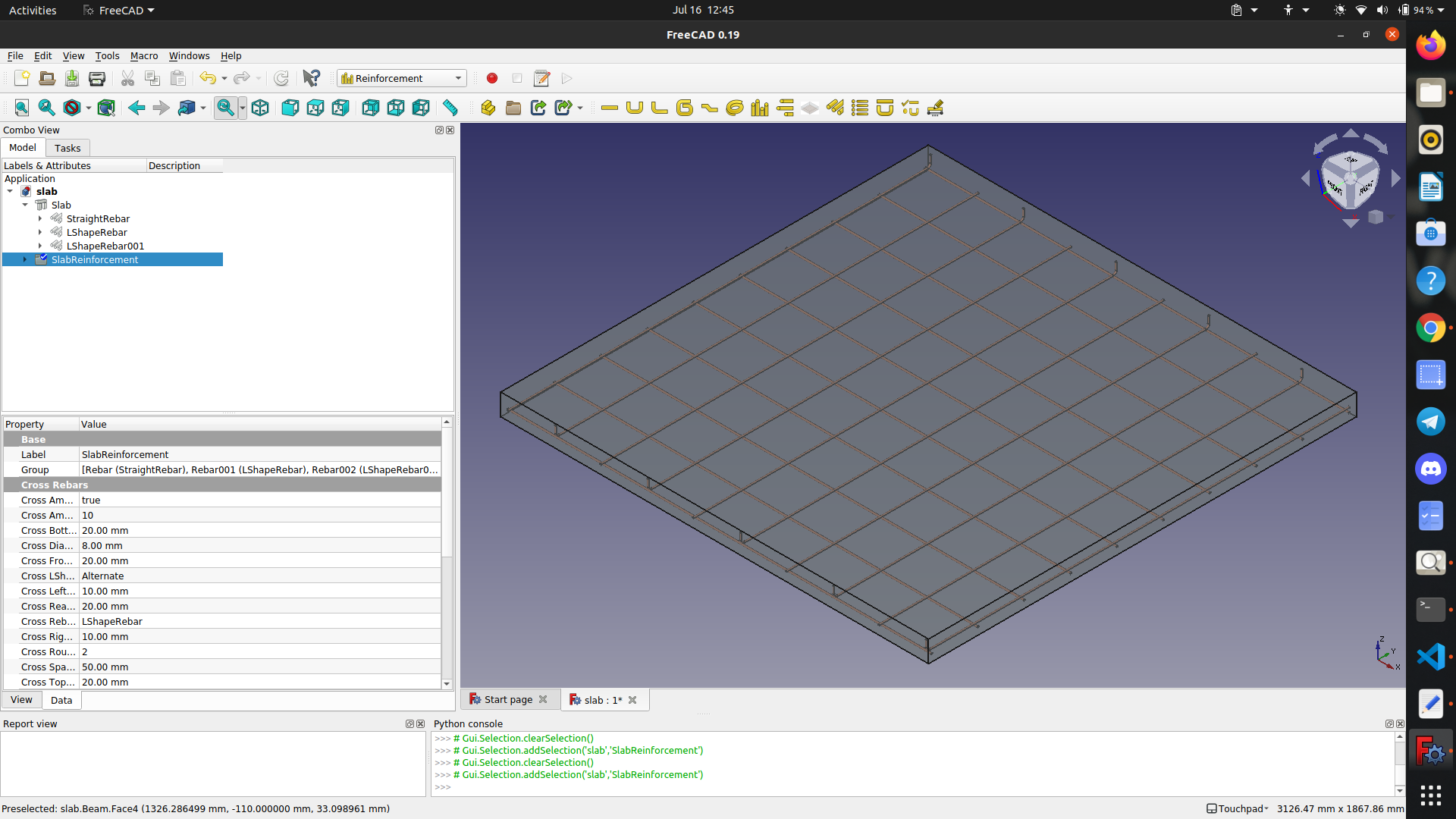Click the Helical Rebar tool icon
This screenshot has height=819, width=1456.
[734, 108]
